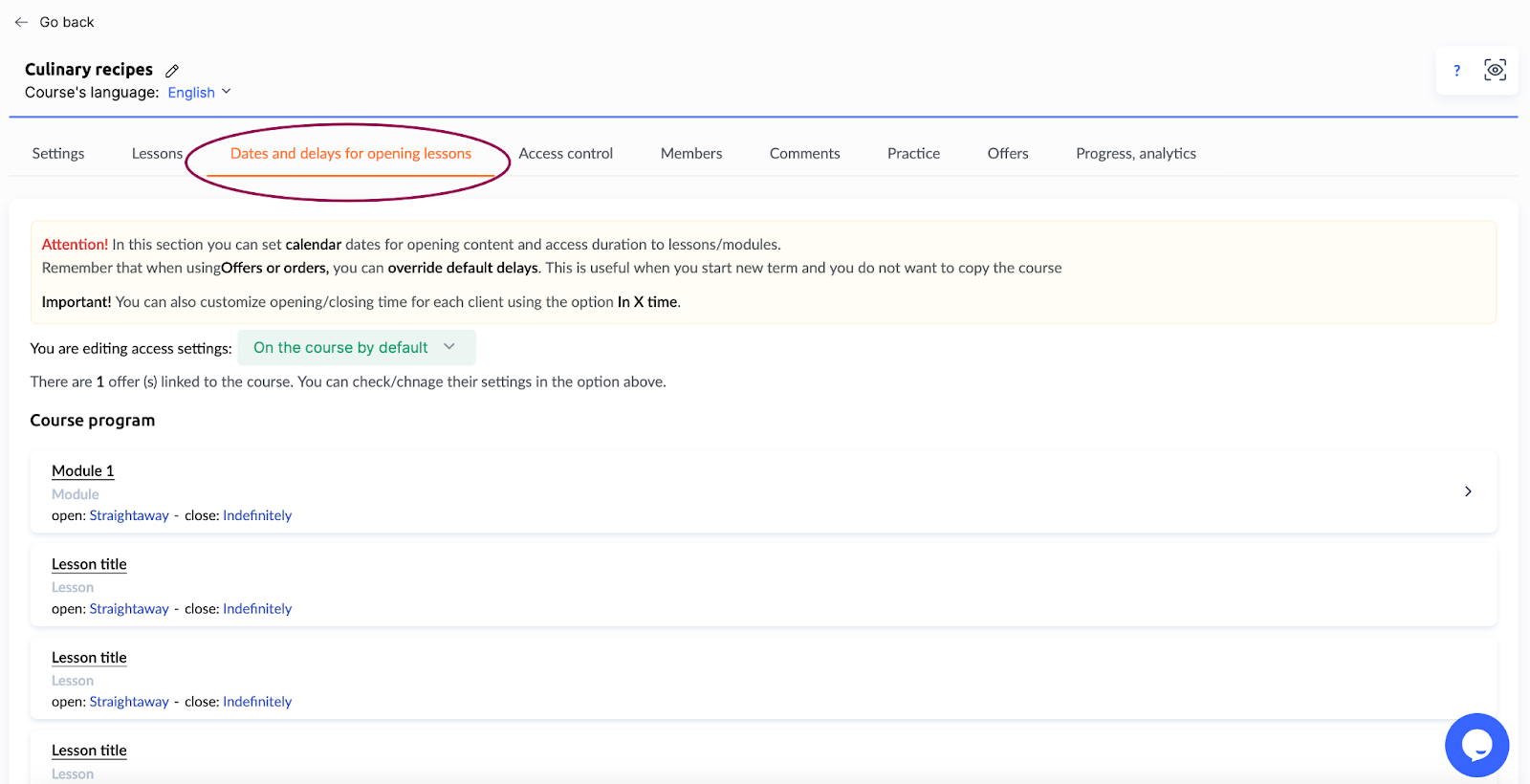Click the Culinary recipes course title
The image size is (1530, 784).
click(x=89, y=70)
